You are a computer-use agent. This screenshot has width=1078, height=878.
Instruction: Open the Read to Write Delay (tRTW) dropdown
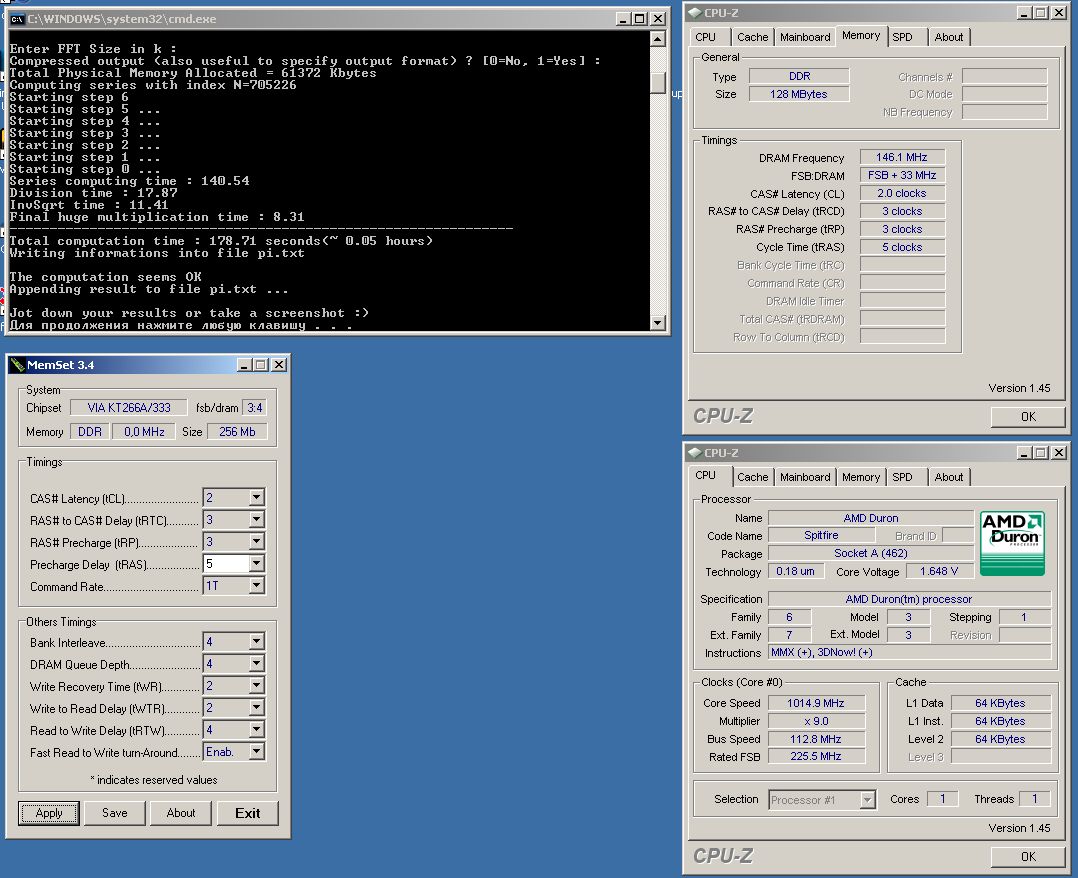[x=256, y=729]
